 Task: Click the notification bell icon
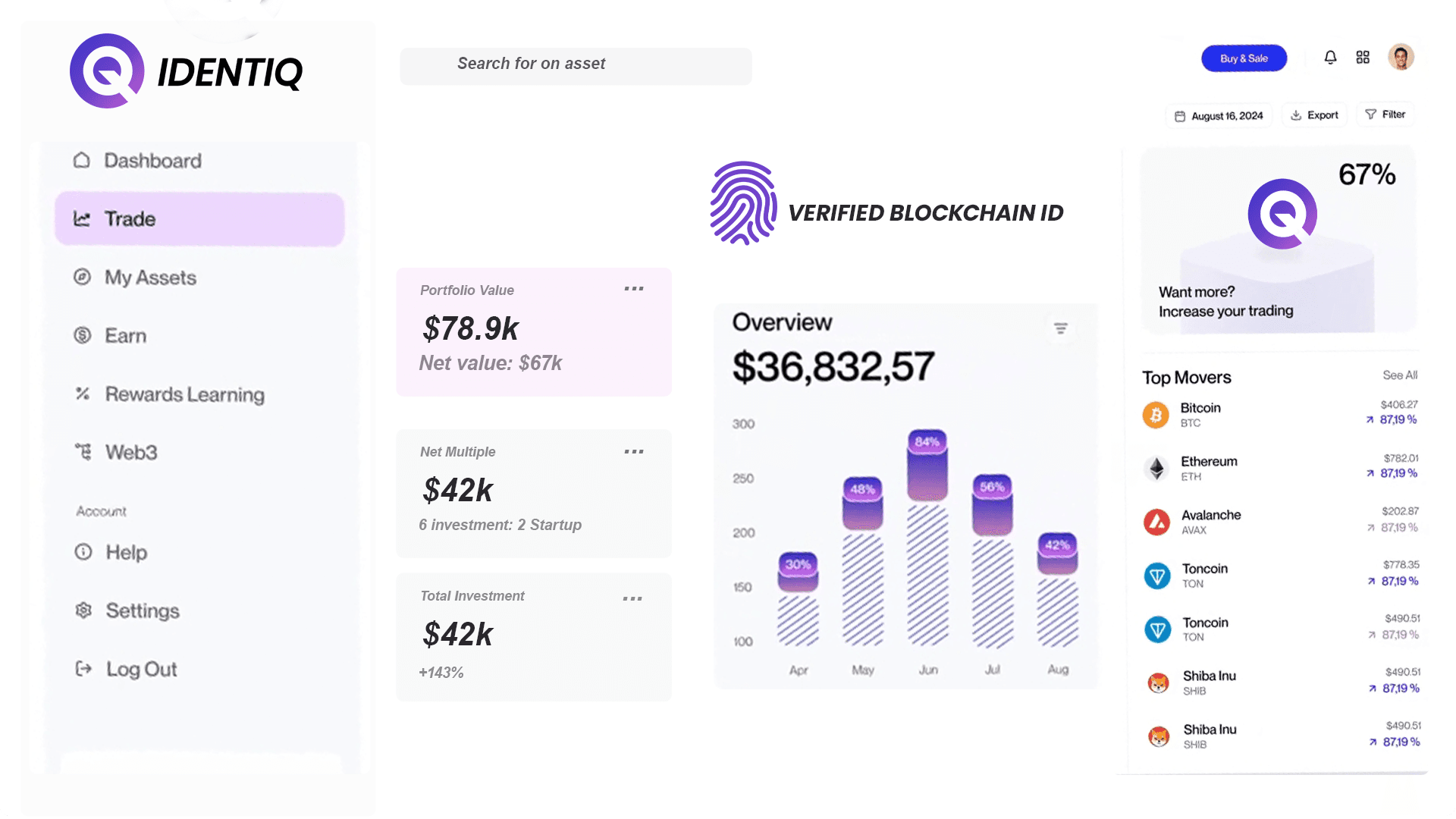pyautogui.click(x=1330, y=58)
